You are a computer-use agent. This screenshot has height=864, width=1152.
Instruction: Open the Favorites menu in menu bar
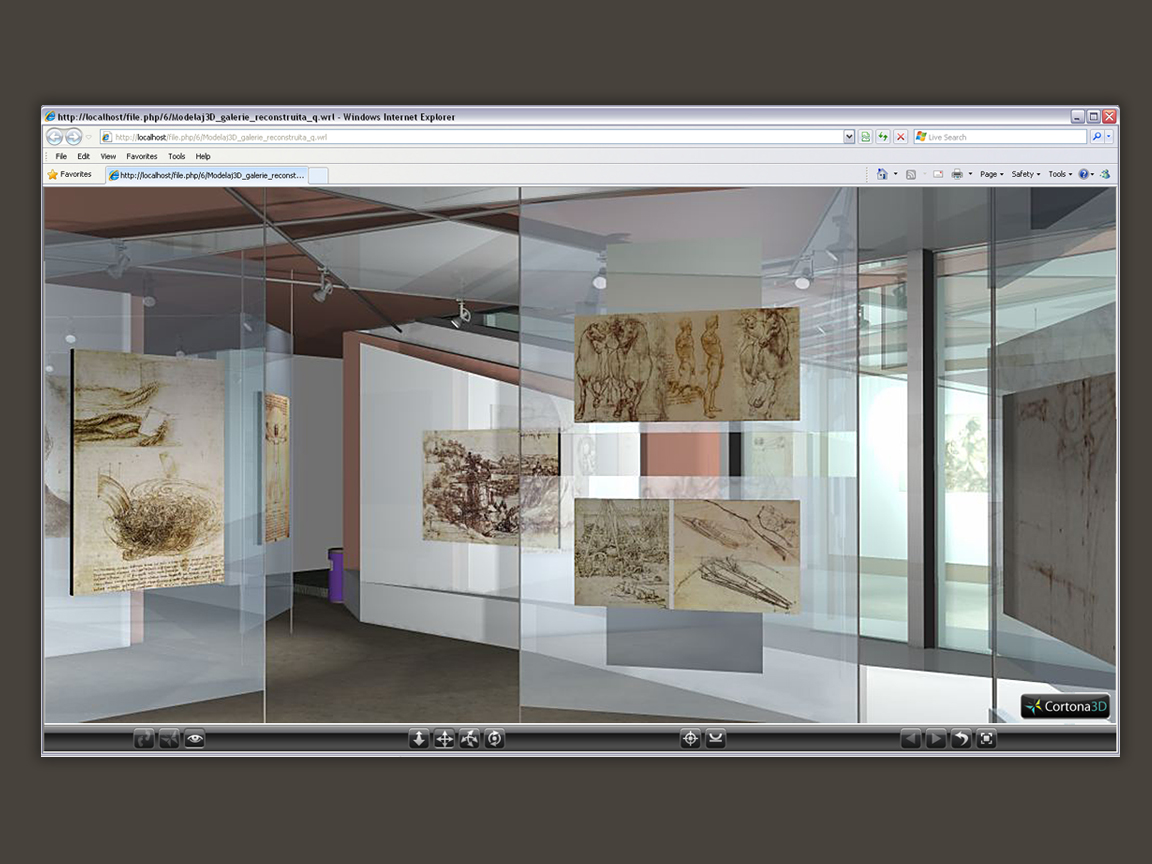click(142, 156)
